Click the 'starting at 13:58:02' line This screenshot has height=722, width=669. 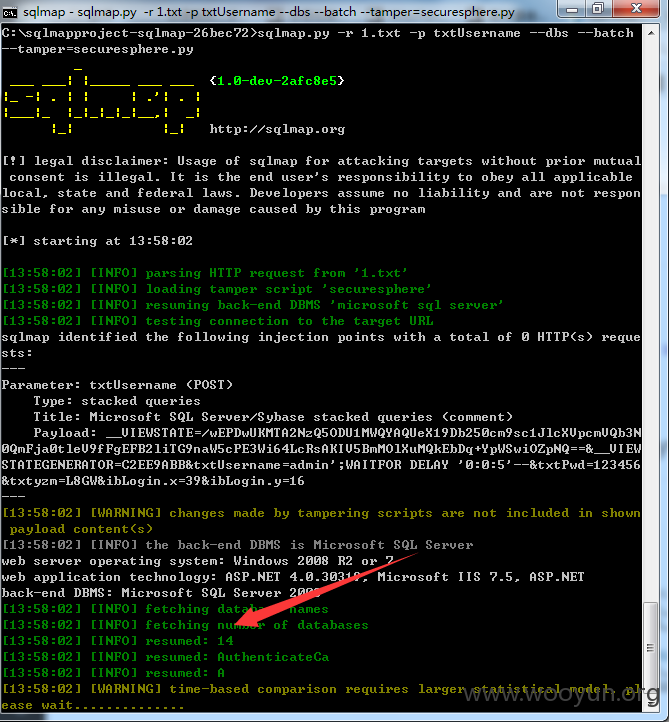pos(97,241)
